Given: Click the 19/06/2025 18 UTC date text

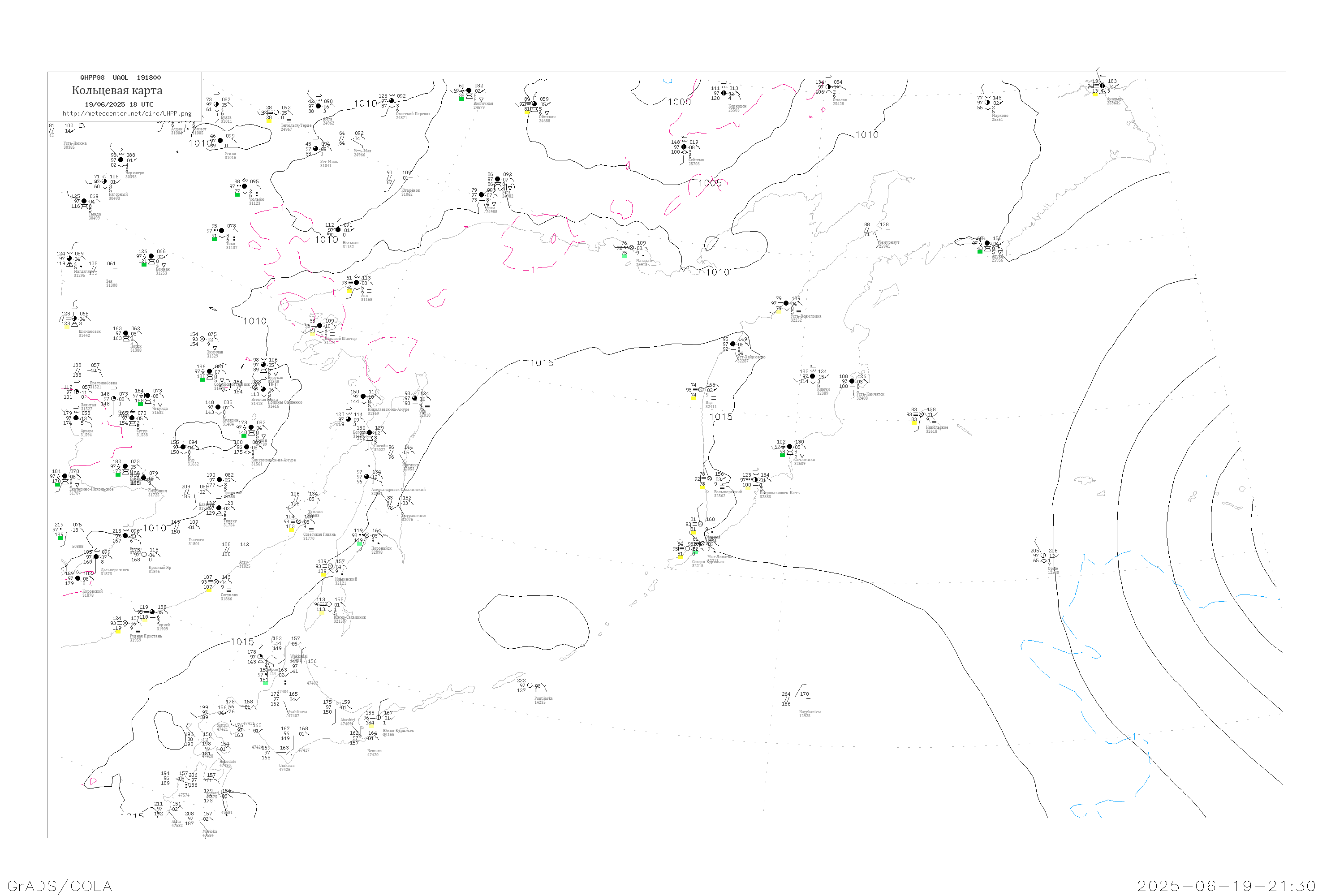Looking at the screenshot, I should point(119,104).
